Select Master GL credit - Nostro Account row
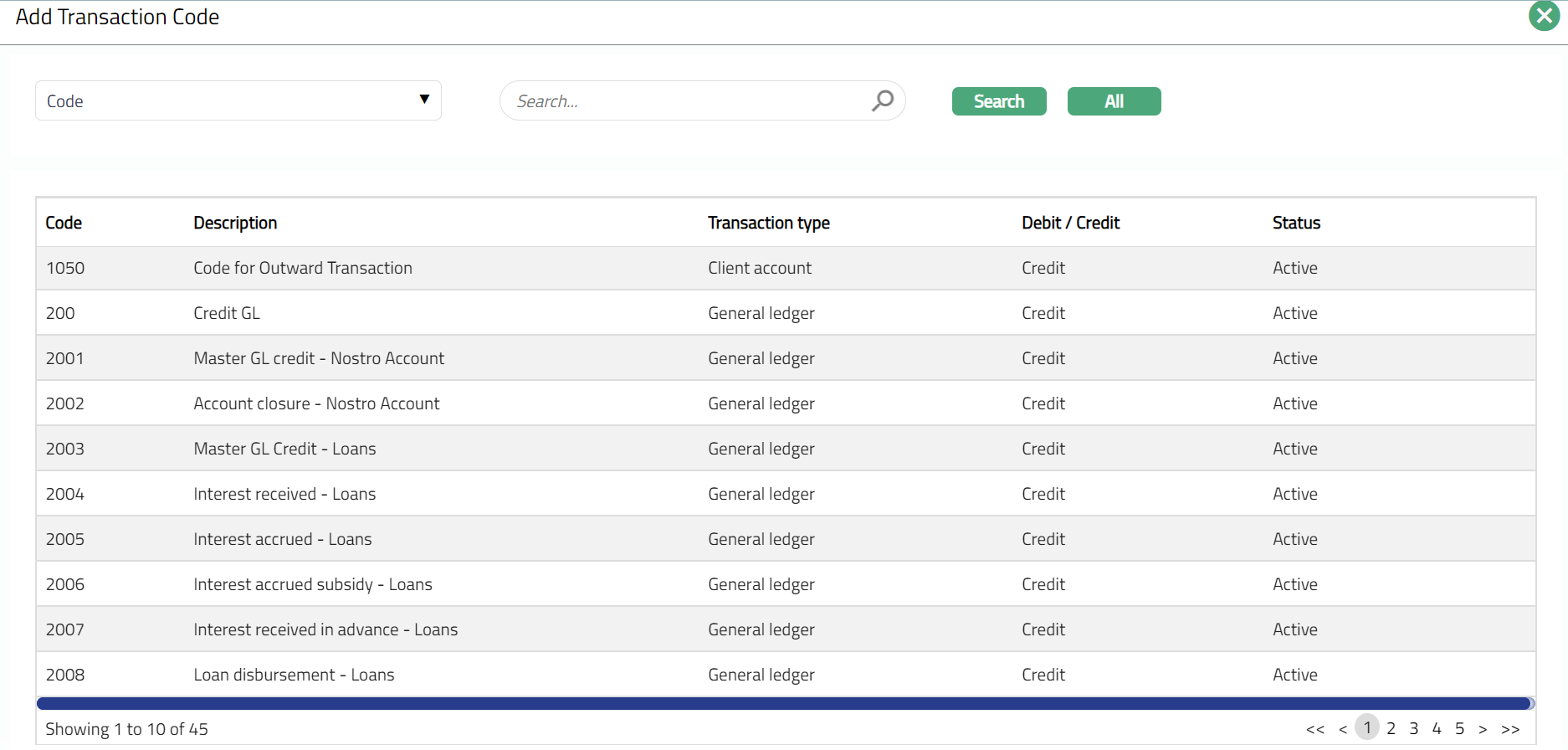Viewport: 1568px width, 750px height. click(319, 358)
